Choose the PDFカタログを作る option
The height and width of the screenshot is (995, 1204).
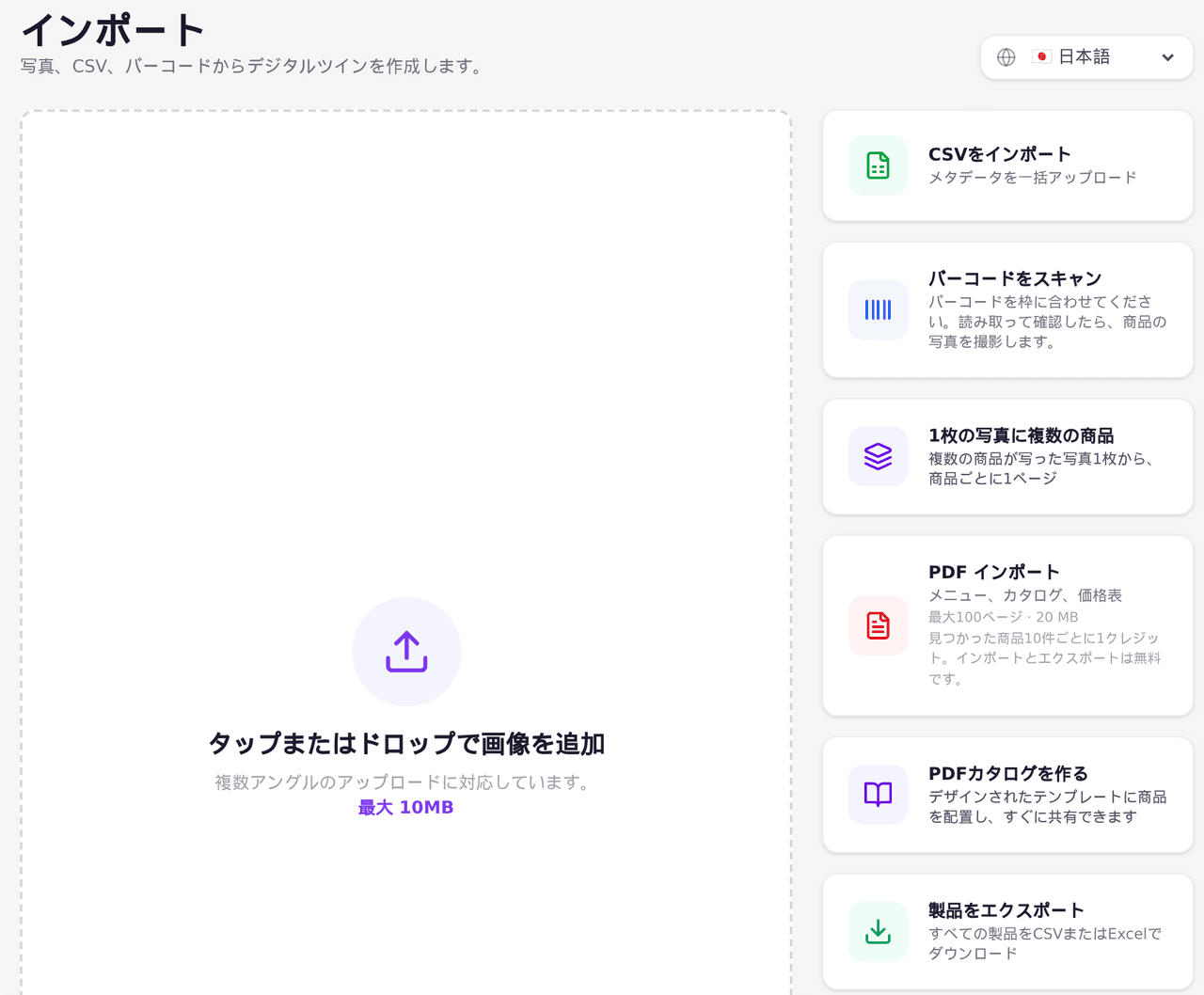pos(1007,795)
